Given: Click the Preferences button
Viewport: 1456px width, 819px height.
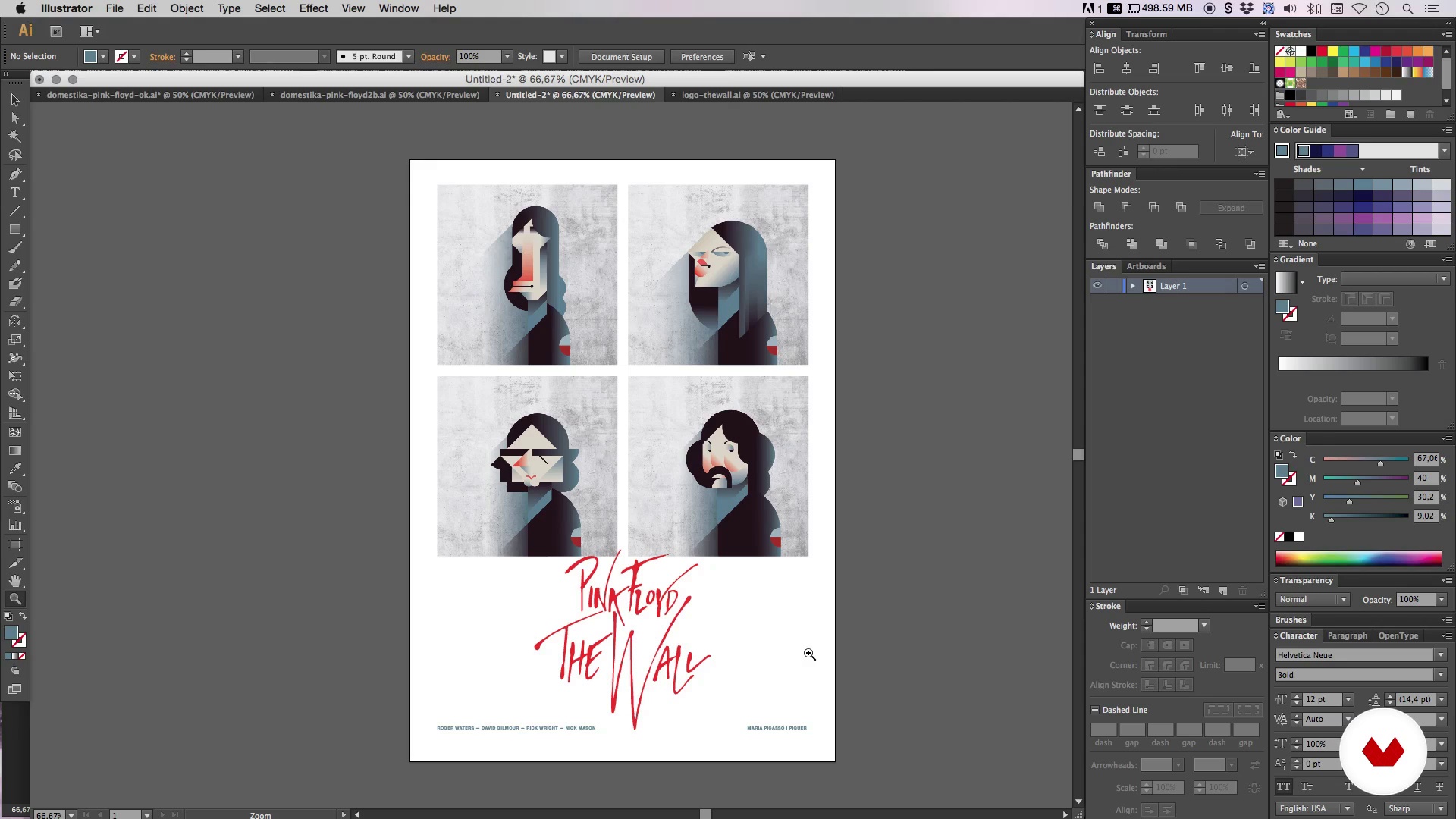Looking at the screenshot, I should tap(701, 57).
